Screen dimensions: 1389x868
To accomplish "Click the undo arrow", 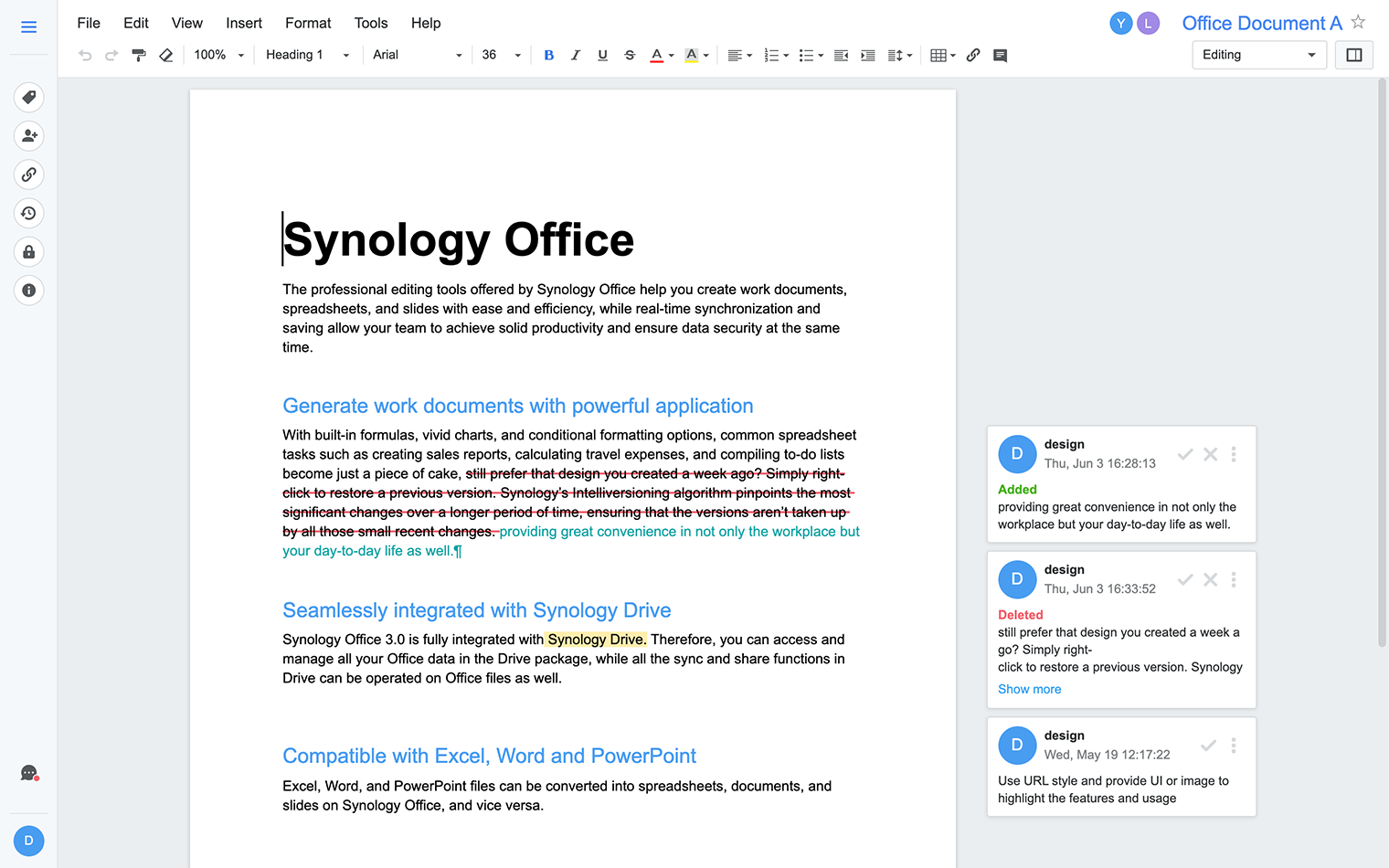I will pyautogui.click(x=85, y=56).
